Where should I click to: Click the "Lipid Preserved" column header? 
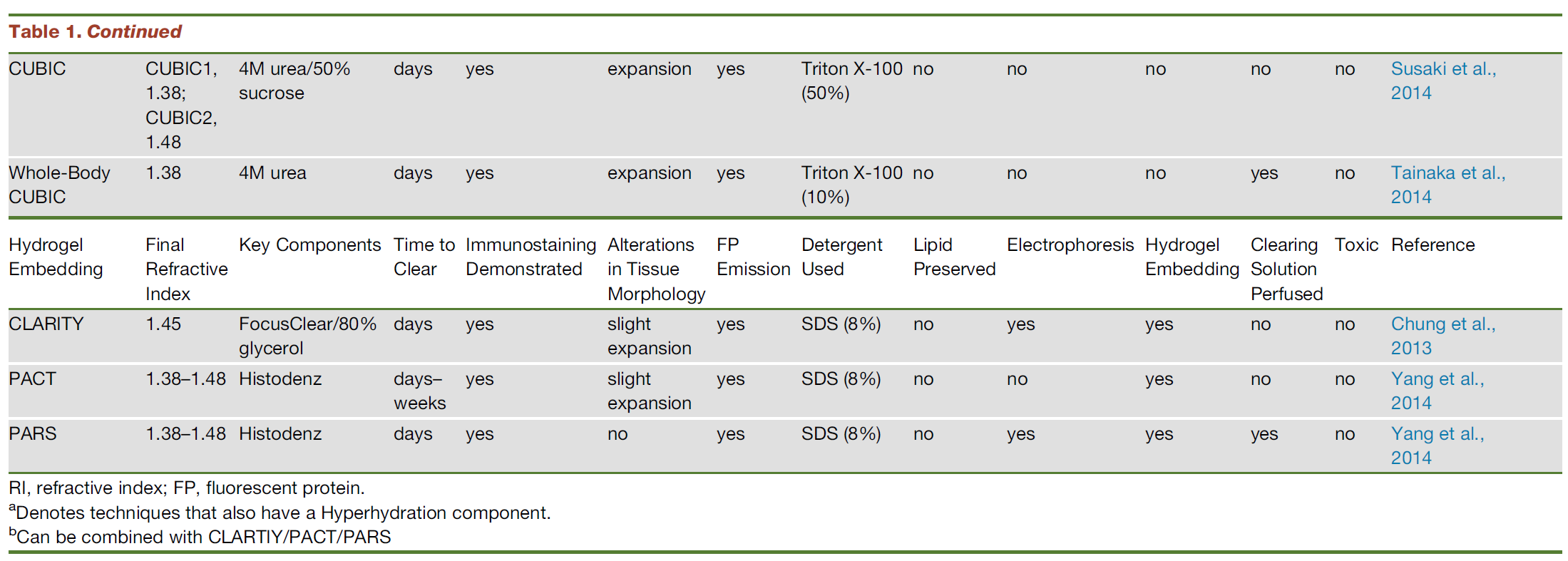coord(953,257)
